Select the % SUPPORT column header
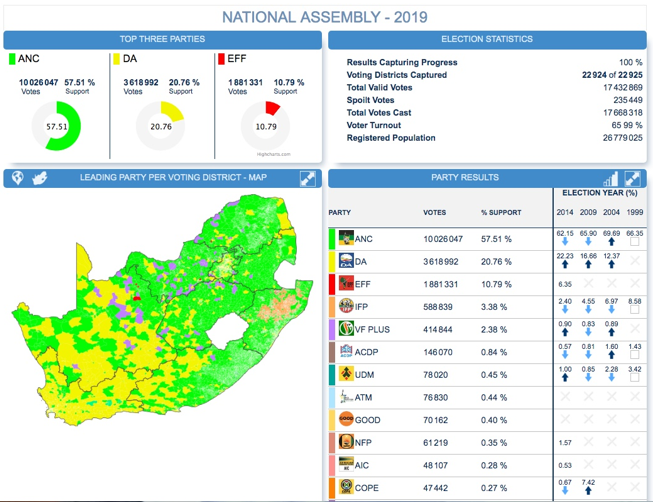Image resolution: width=661 pixels, height=502 pixels. coord(501,212)
